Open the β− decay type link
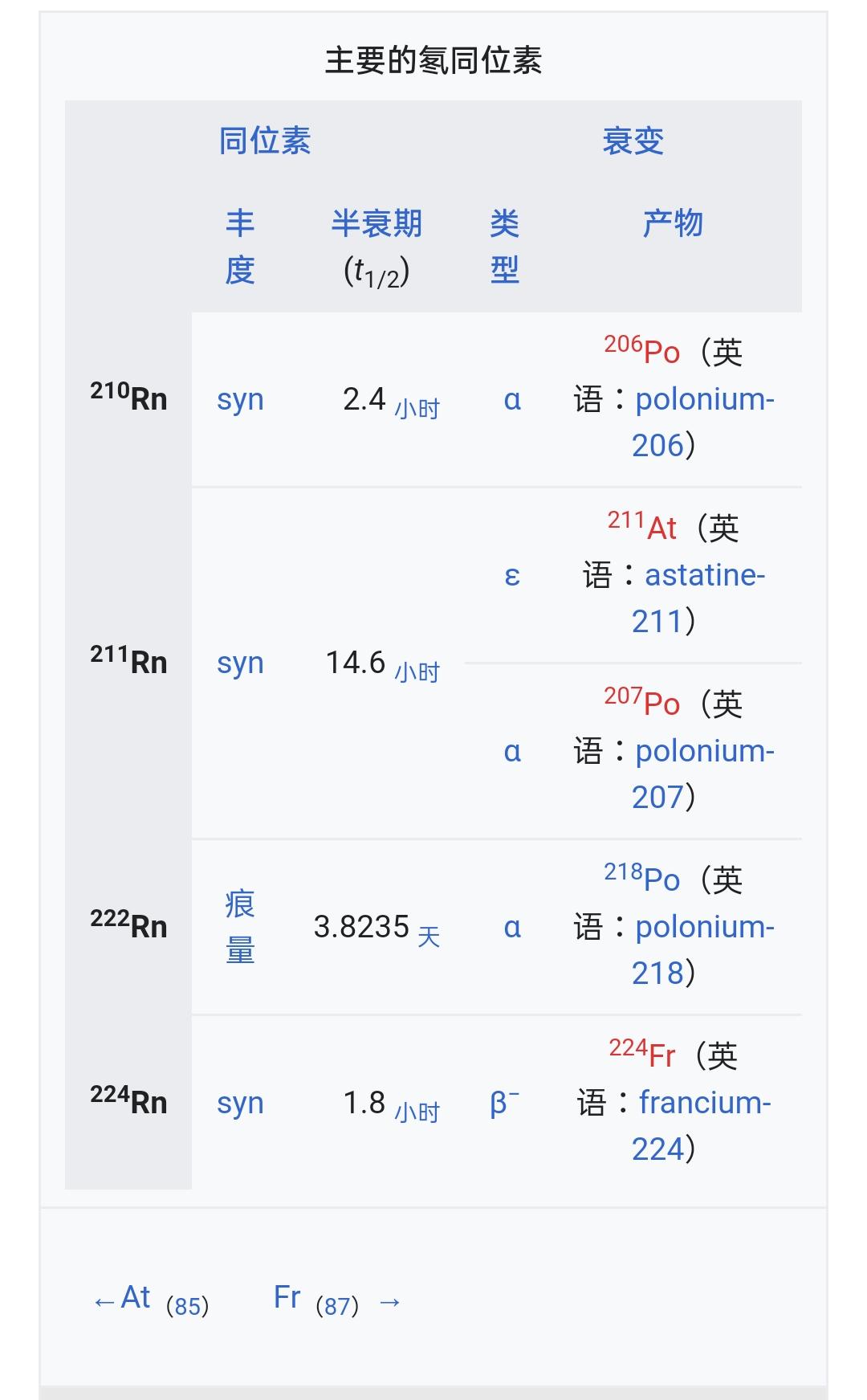 click(x=504, y=1103)
